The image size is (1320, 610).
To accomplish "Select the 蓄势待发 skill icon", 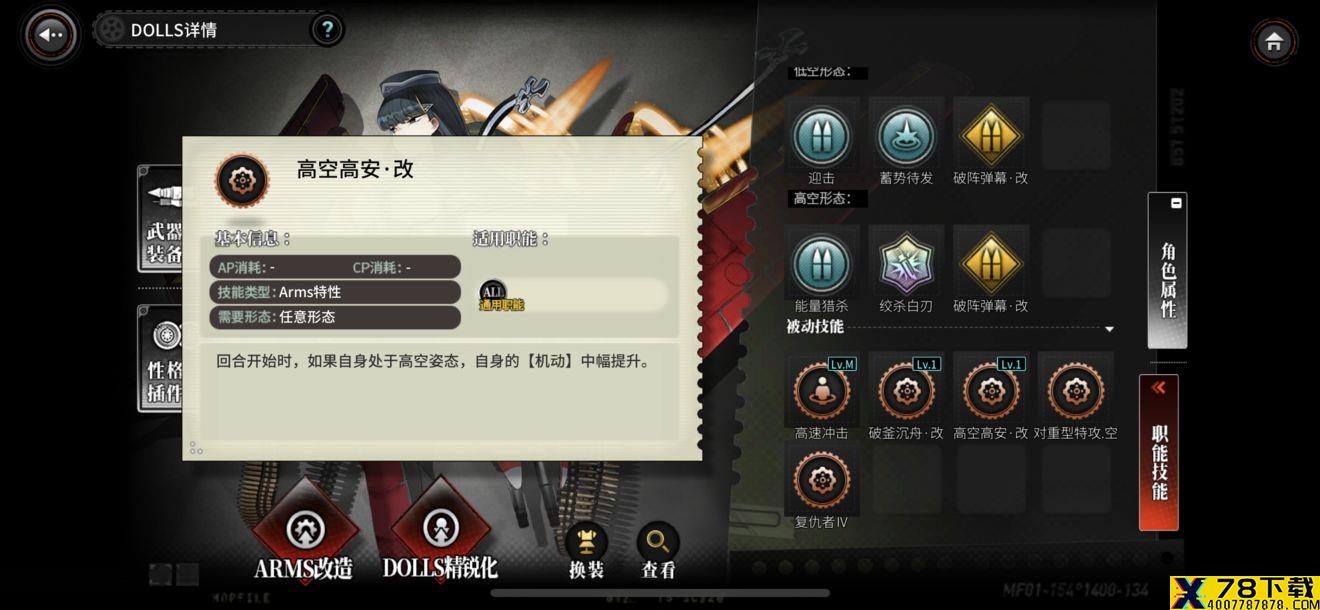I will coord(906,136).
